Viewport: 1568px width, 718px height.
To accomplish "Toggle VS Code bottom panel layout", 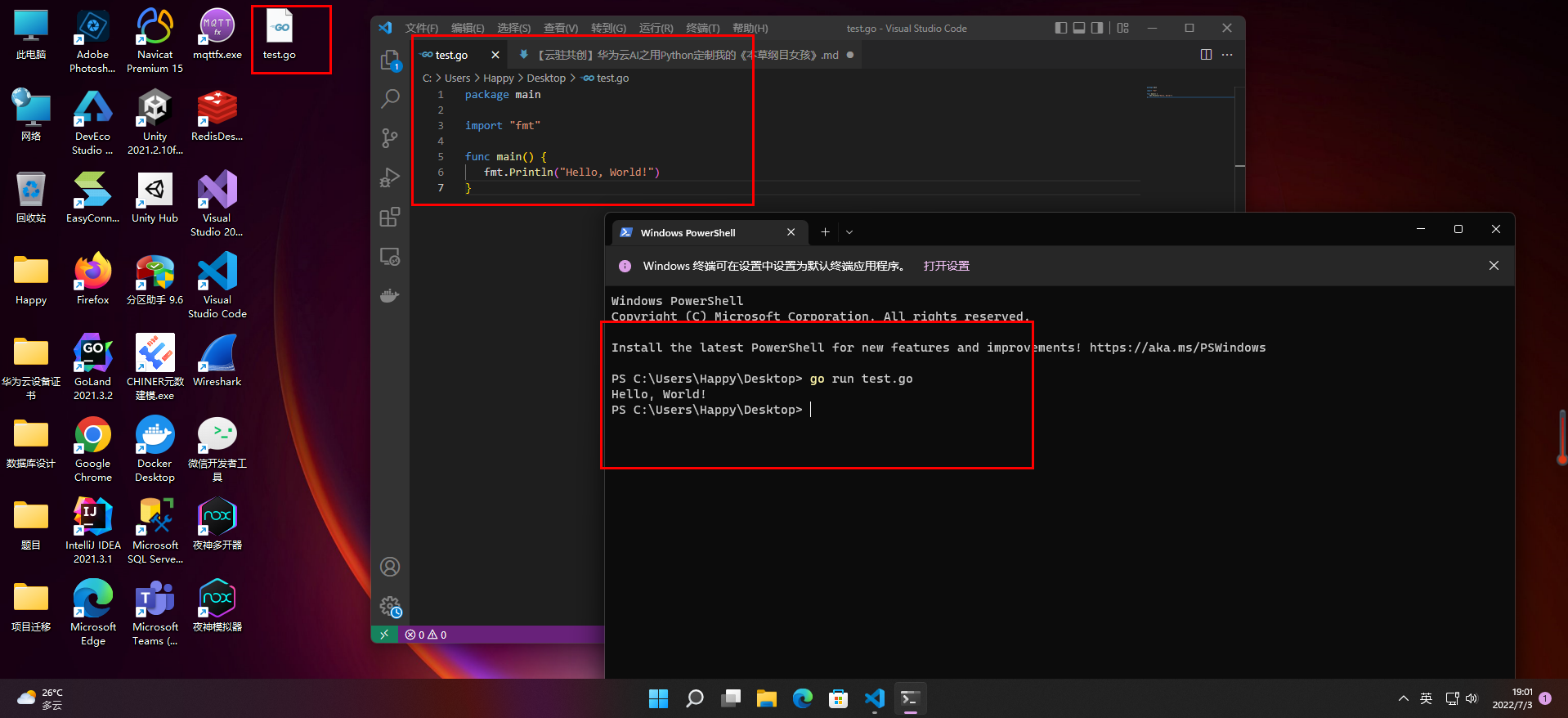I will [1079, 28].
